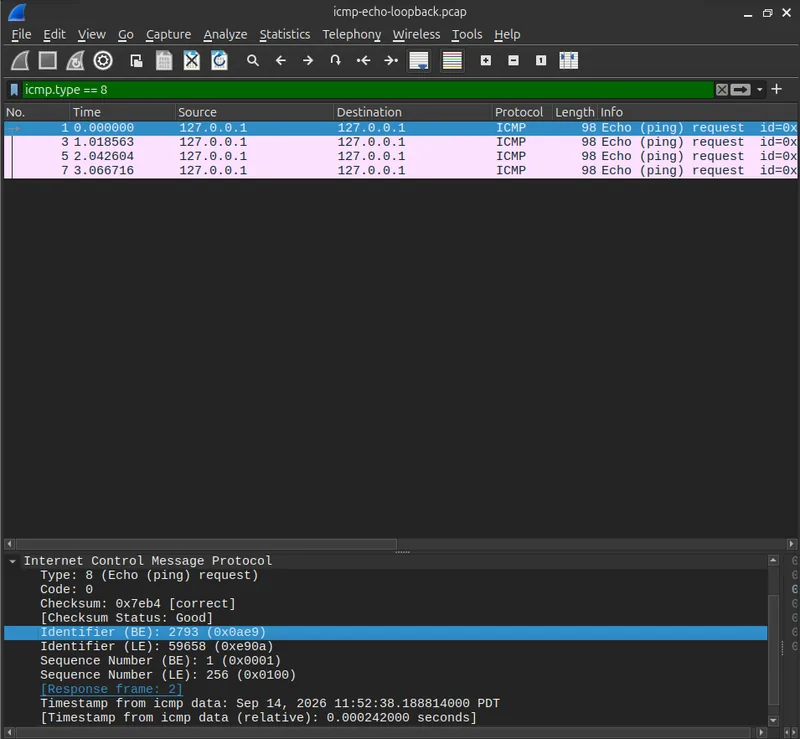
Task: Sort by the Time column header
Action: pos(122,112)
